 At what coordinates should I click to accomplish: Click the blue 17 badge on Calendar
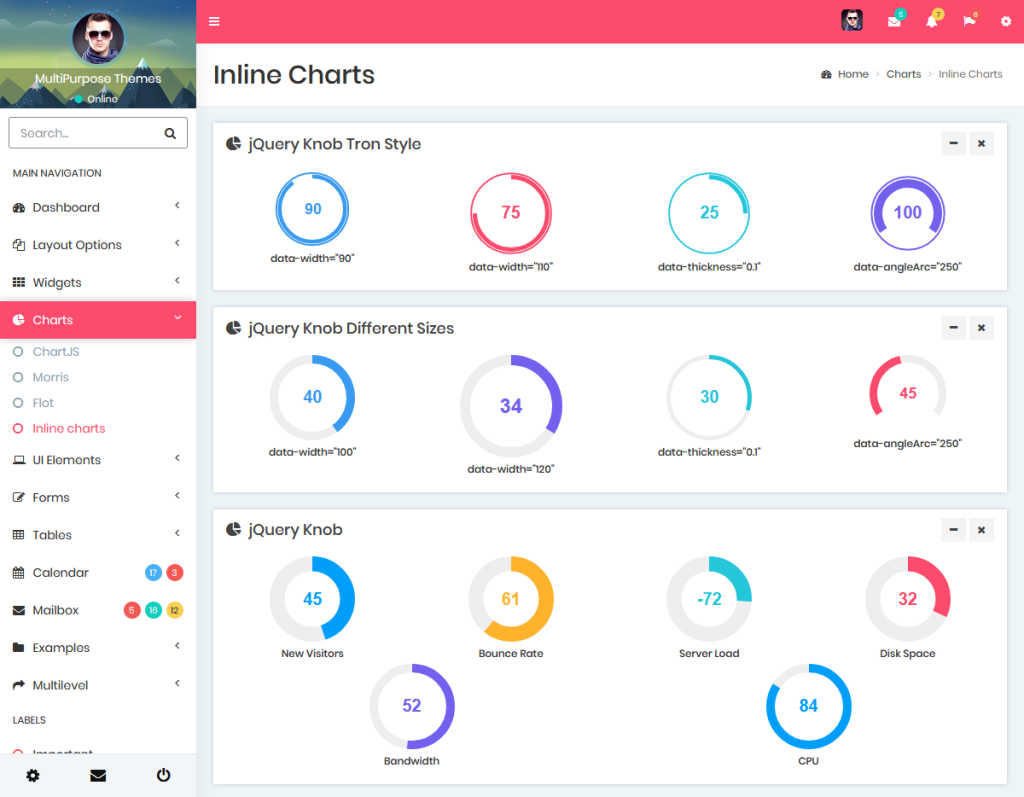point(153,573)
